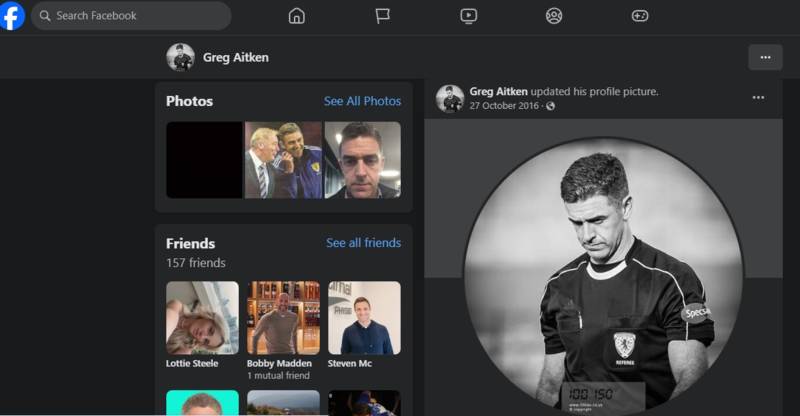Open Lottie Steele's friend thumbnail

[x=202, y=317]
